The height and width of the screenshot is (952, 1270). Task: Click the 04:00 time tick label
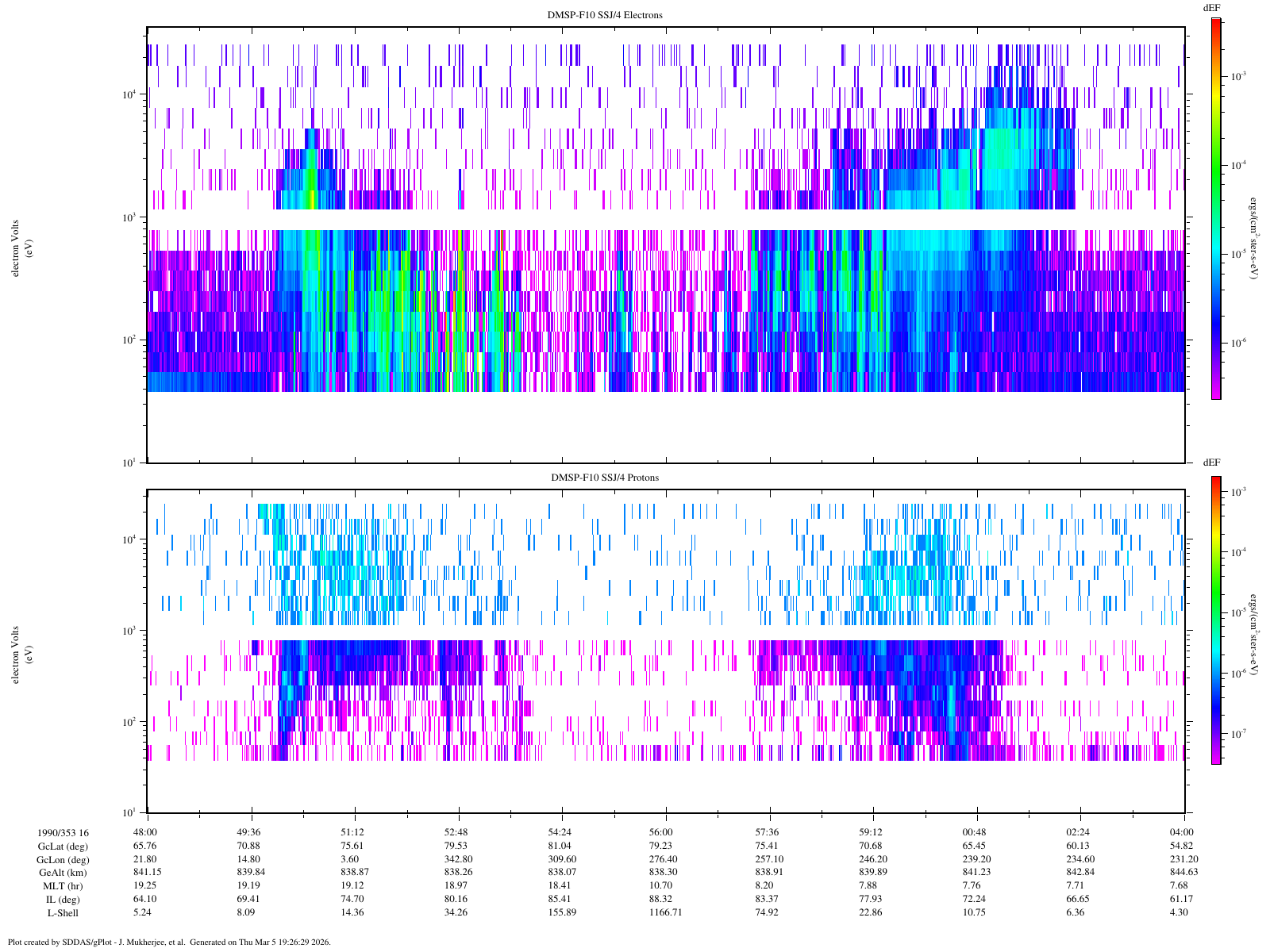(1181, 832)
